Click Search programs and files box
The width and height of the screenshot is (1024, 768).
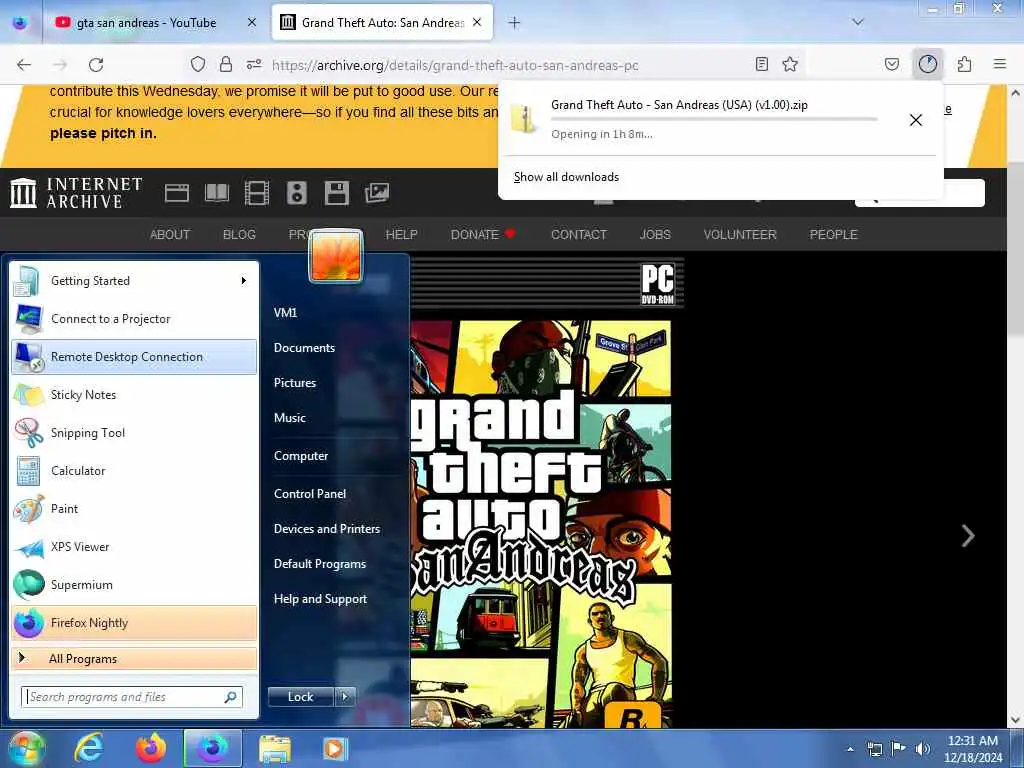click(x=132, y=697)
